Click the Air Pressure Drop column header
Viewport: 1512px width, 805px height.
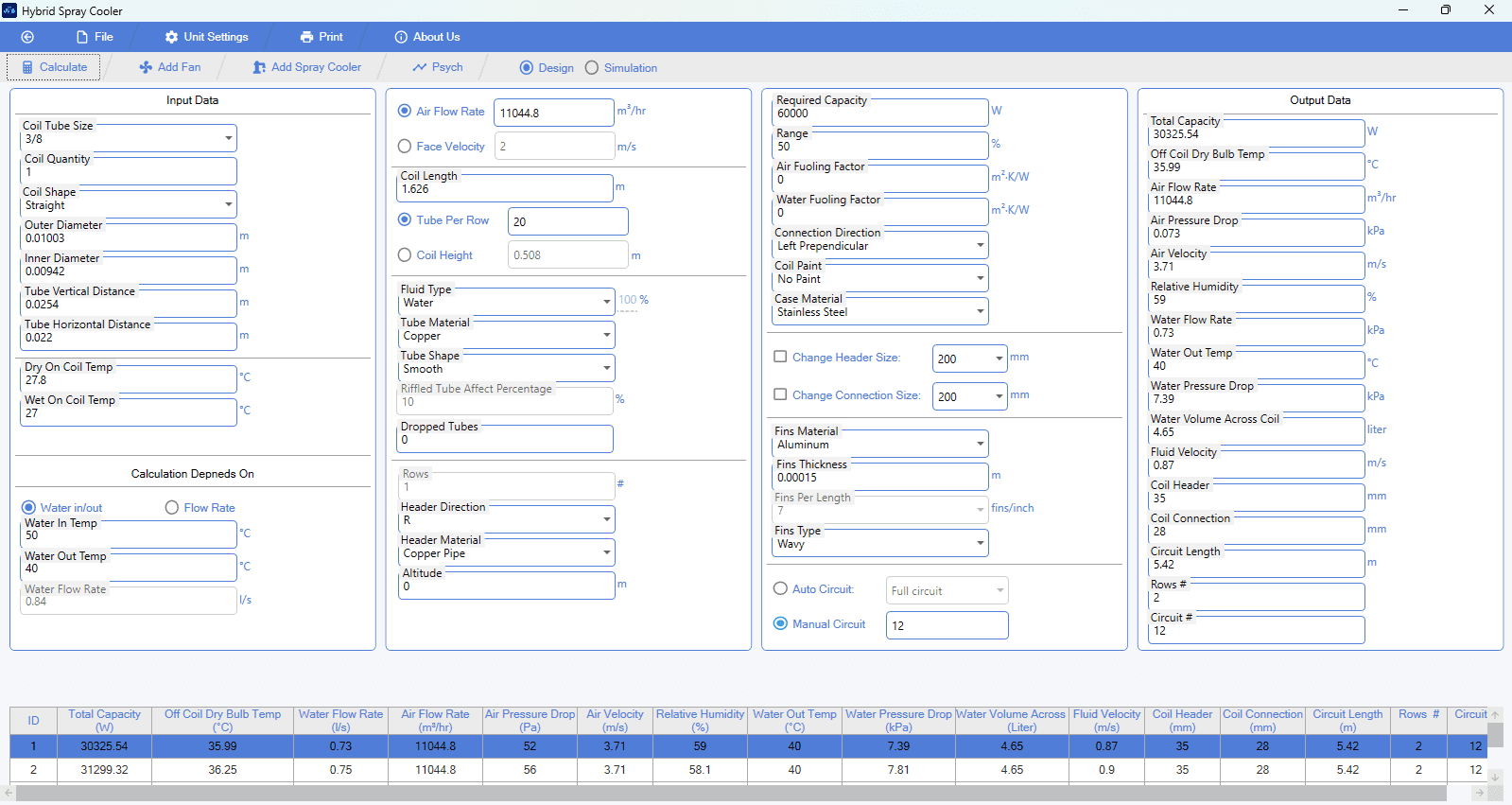(530, 721)
